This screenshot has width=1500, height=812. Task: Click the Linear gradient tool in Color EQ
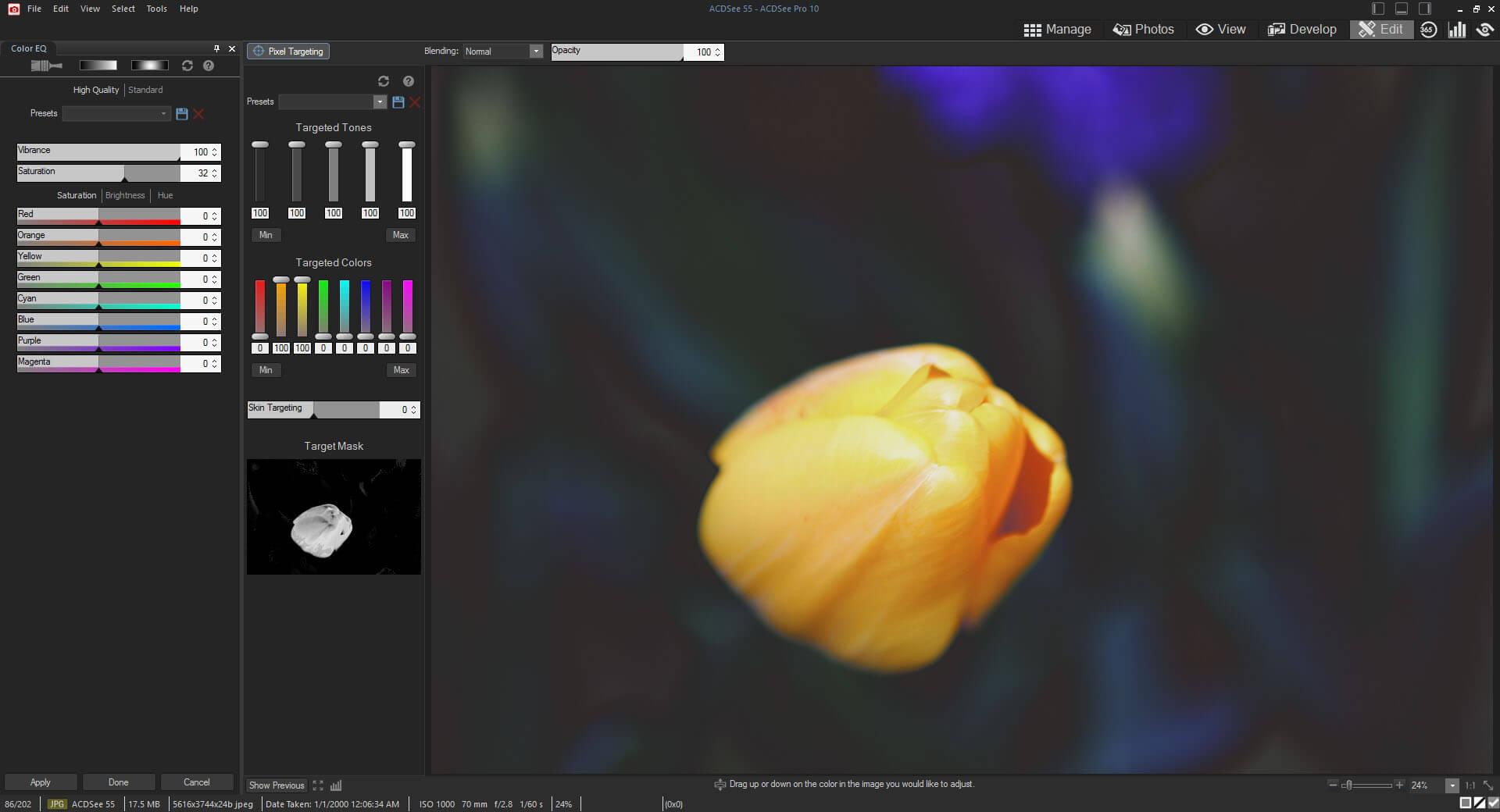(98, 66)
